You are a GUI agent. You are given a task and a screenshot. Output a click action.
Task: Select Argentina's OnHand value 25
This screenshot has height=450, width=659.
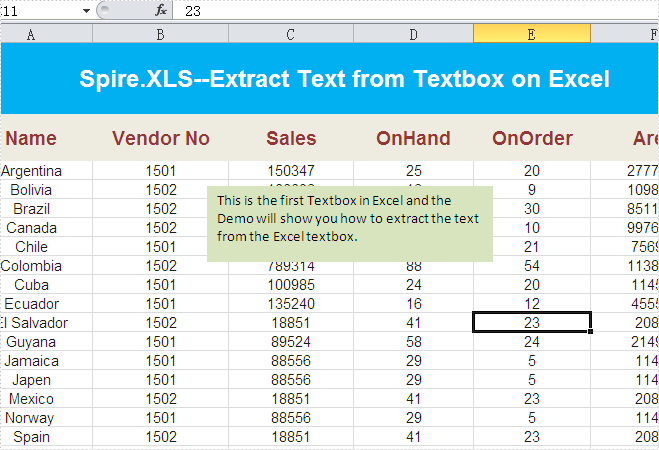click(x=414, y=171)
